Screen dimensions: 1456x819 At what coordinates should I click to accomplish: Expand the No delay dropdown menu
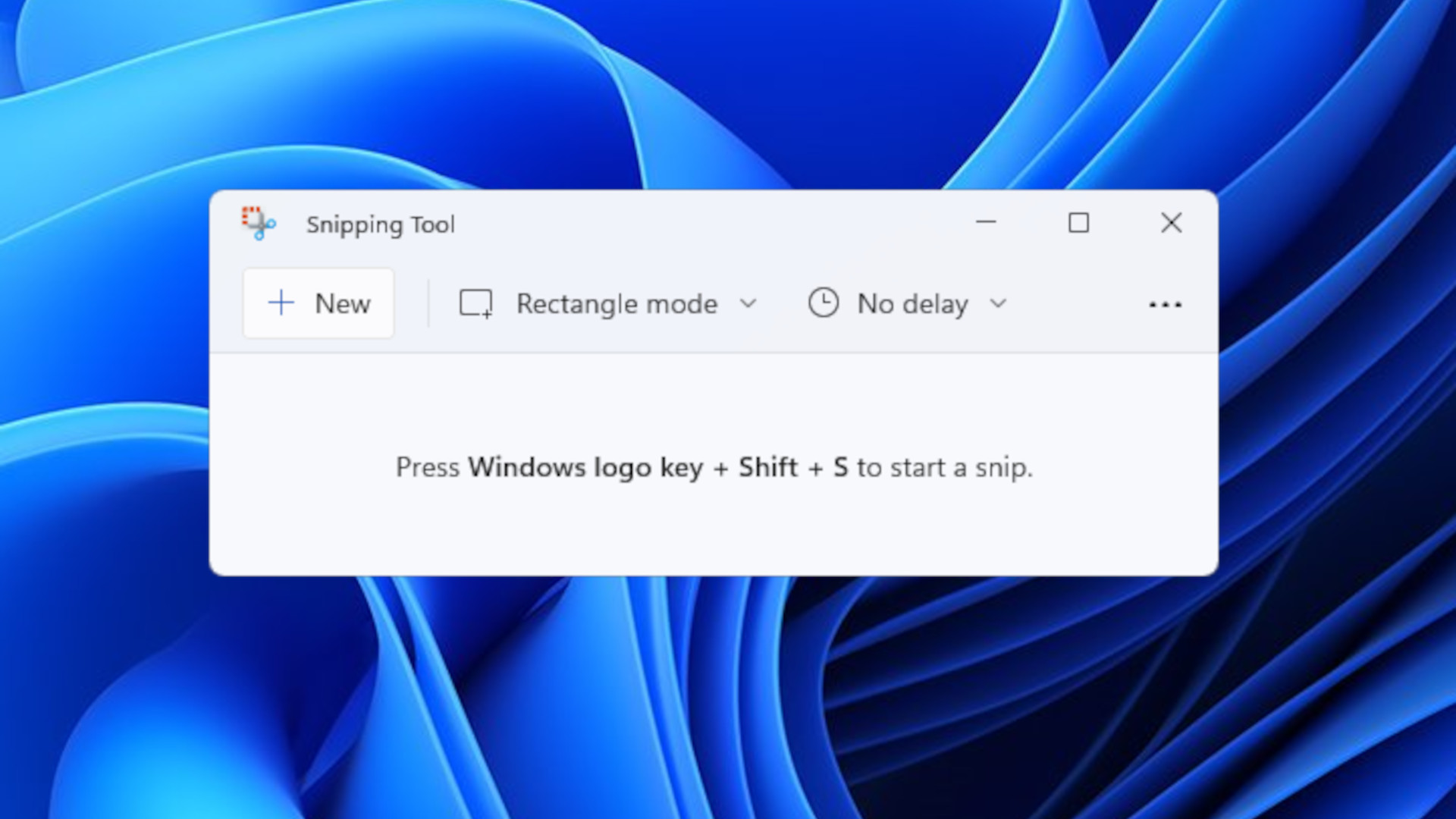(x=996, y=303)
